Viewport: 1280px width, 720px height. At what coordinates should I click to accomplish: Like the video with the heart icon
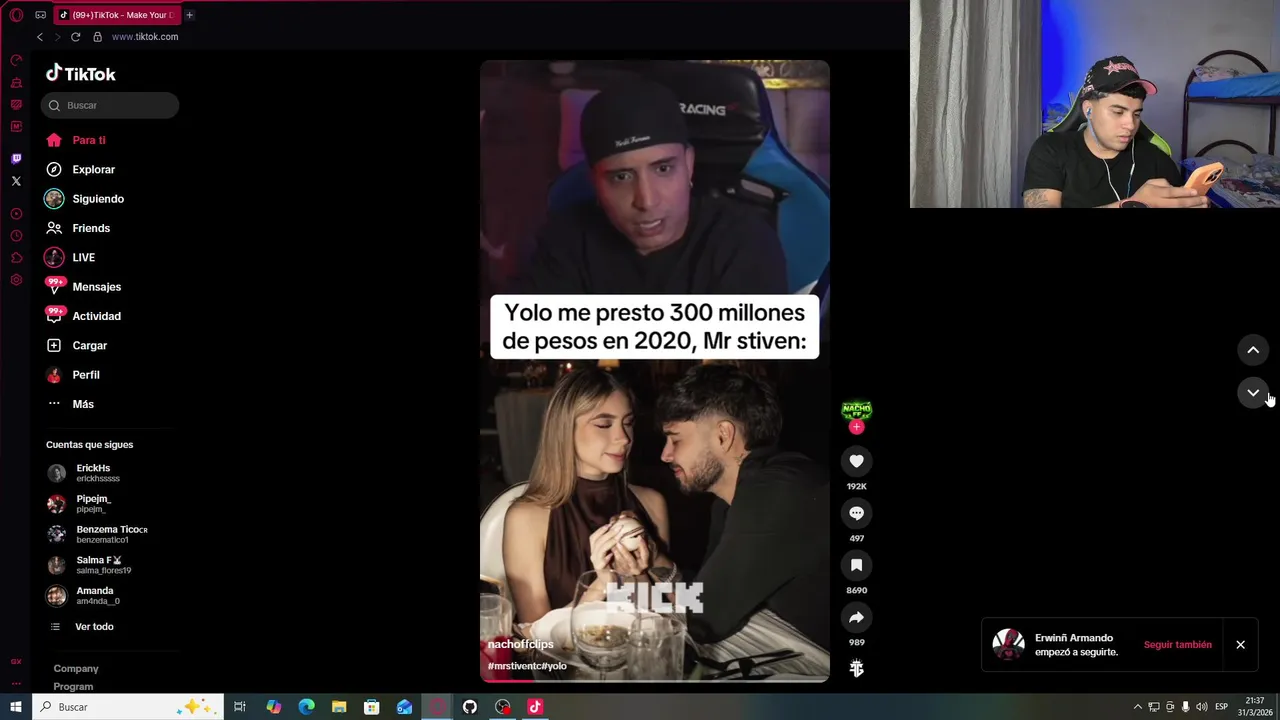click(x=856, y=461)
